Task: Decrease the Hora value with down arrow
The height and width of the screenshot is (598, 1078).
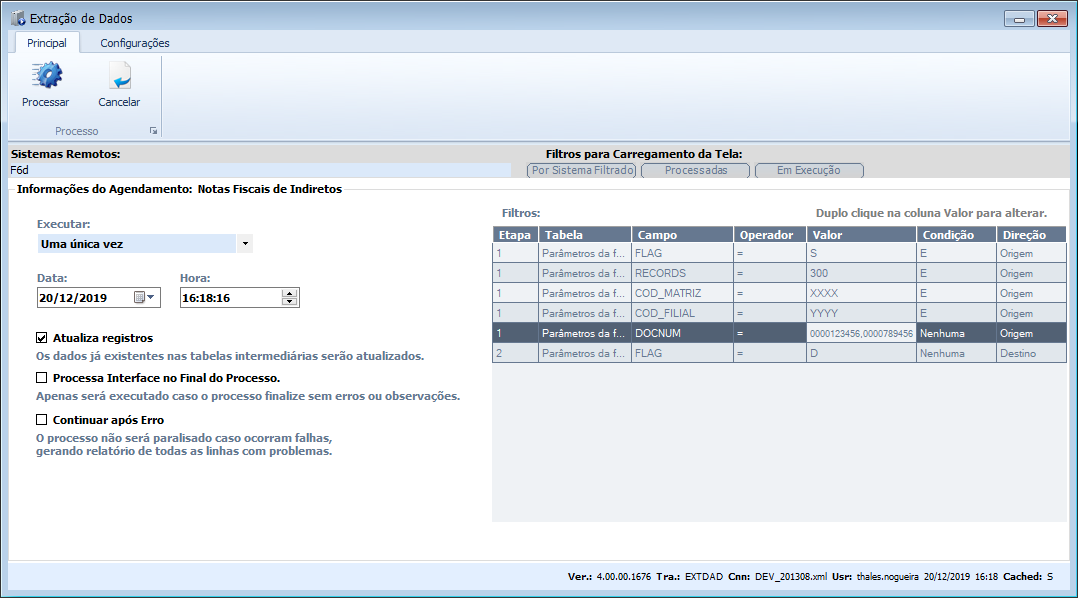Action: 290,302
